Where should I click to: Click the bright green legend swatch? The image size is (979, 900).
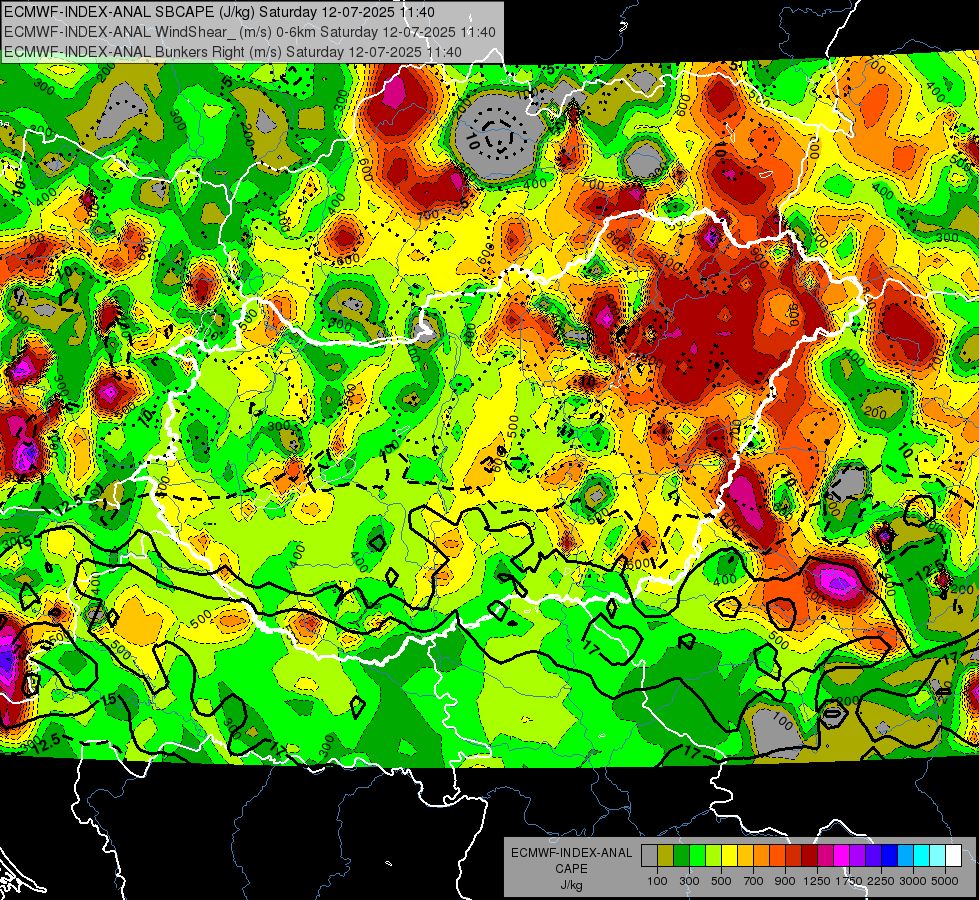(x=697, y=855)
